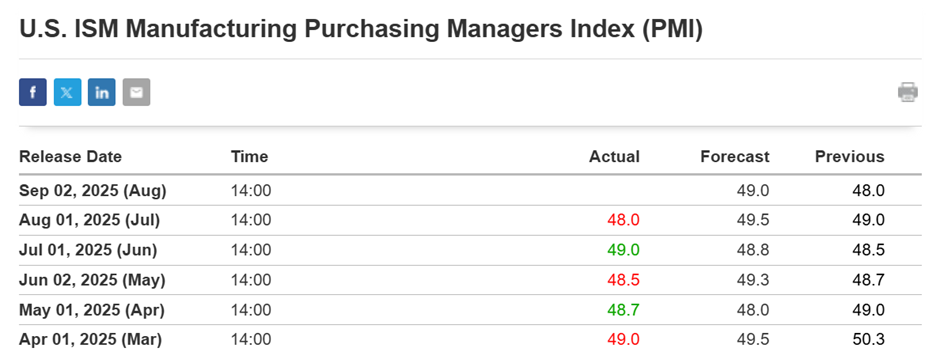
Task: Open the Apr 01, 2025 (Mar) release row
Action: [470, 340]
